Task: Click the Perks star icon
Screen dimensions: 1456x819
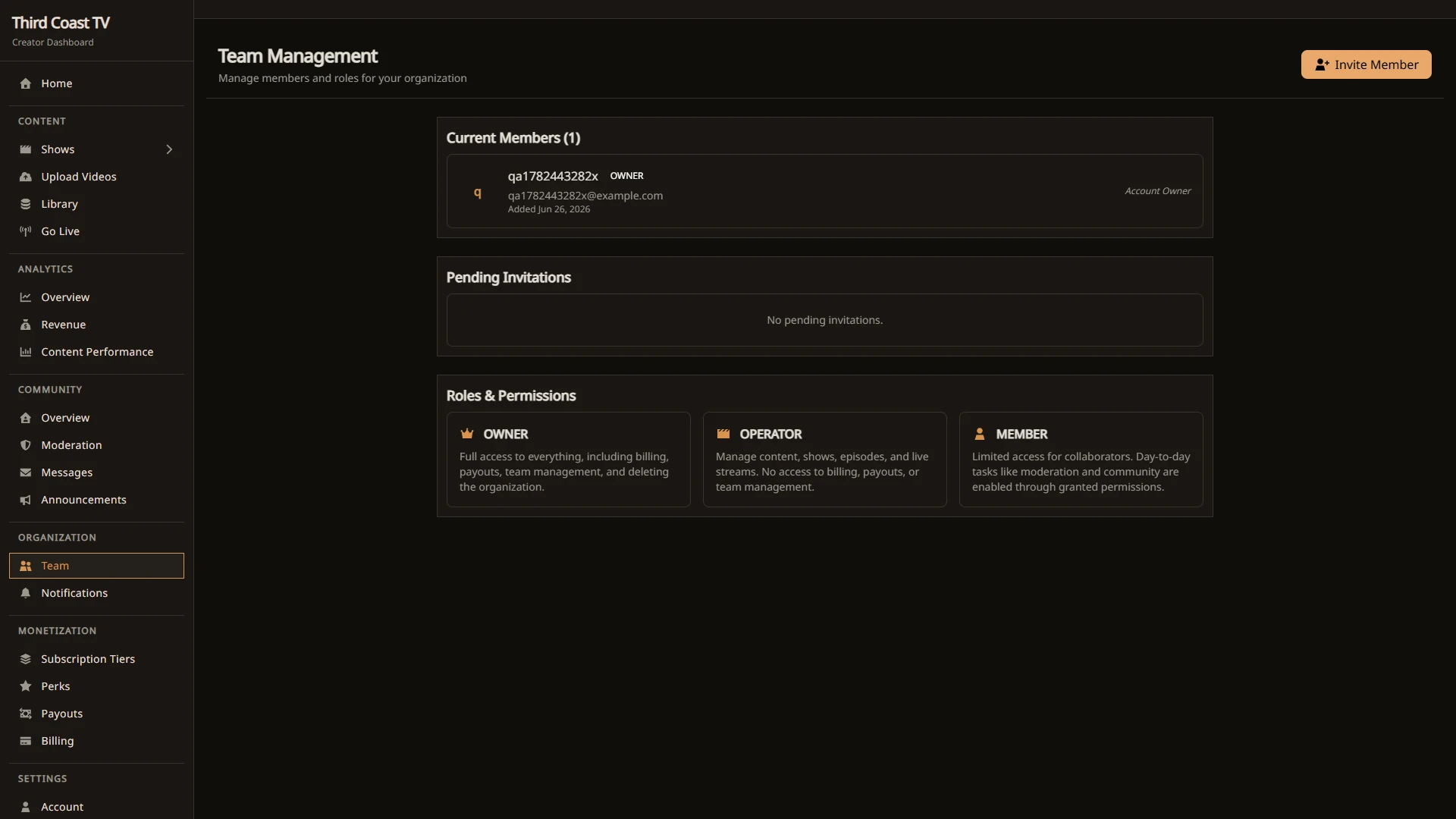Action: coord(26,686)
